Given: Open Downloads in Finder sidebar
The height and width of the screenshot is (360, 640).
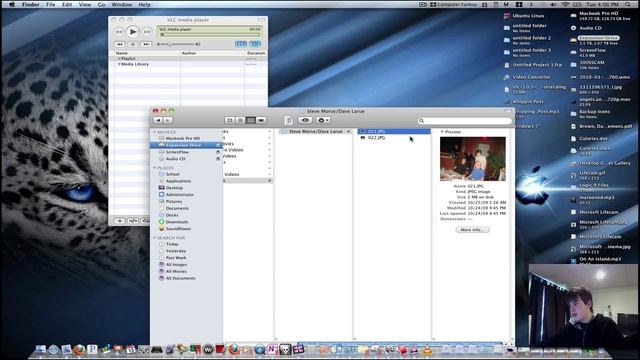Looking at the screenshot, I should 177,222.
